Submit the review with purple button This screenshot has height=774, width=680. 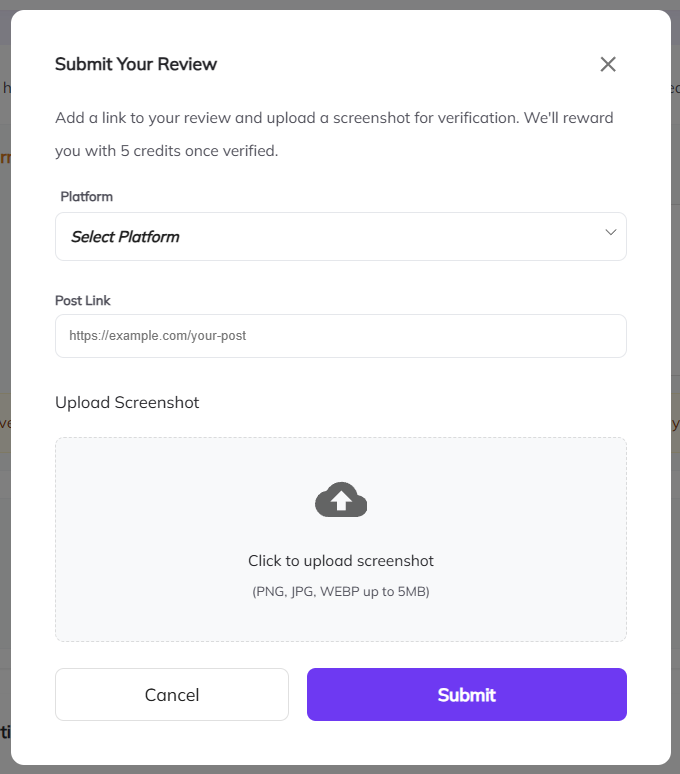(467, 695)
